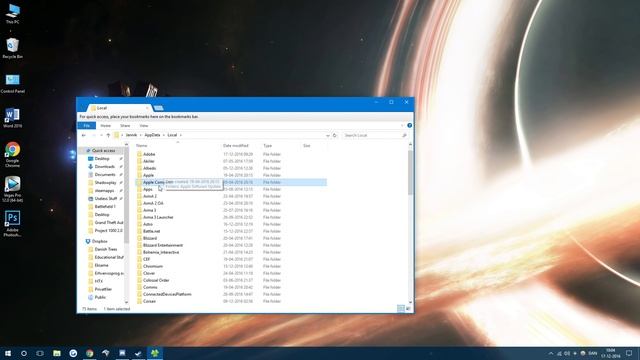The height and width of the screenshot is (360, 640).
Task: Select the Battle.net folder
Action: coord(151,231)
